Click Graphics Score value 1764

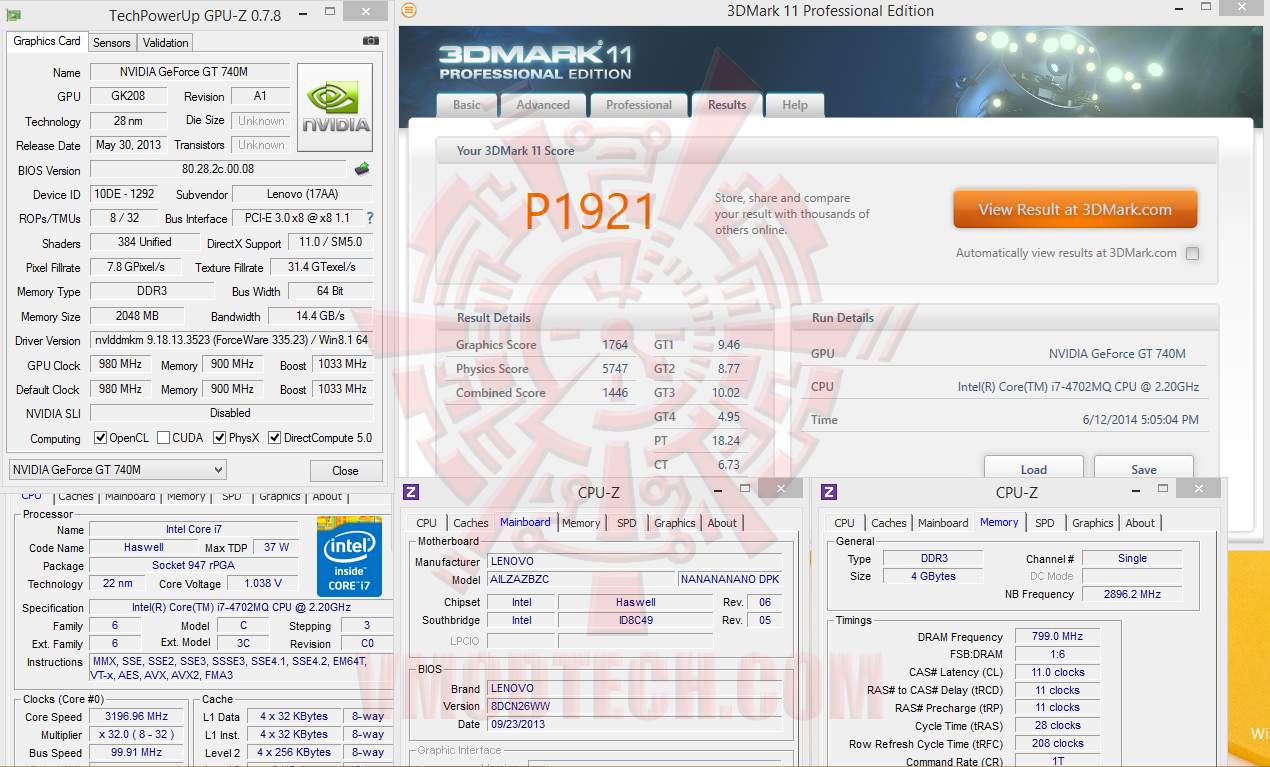tap(615, 345)
